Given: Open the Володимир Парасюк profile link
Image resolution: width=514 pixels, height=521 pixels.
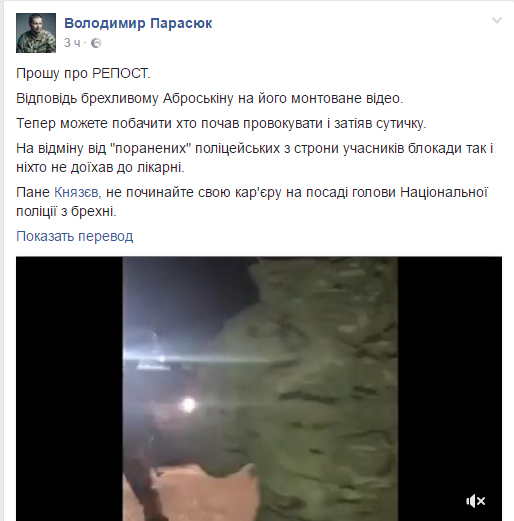Looking at the screenshot, I should point(138,23).
